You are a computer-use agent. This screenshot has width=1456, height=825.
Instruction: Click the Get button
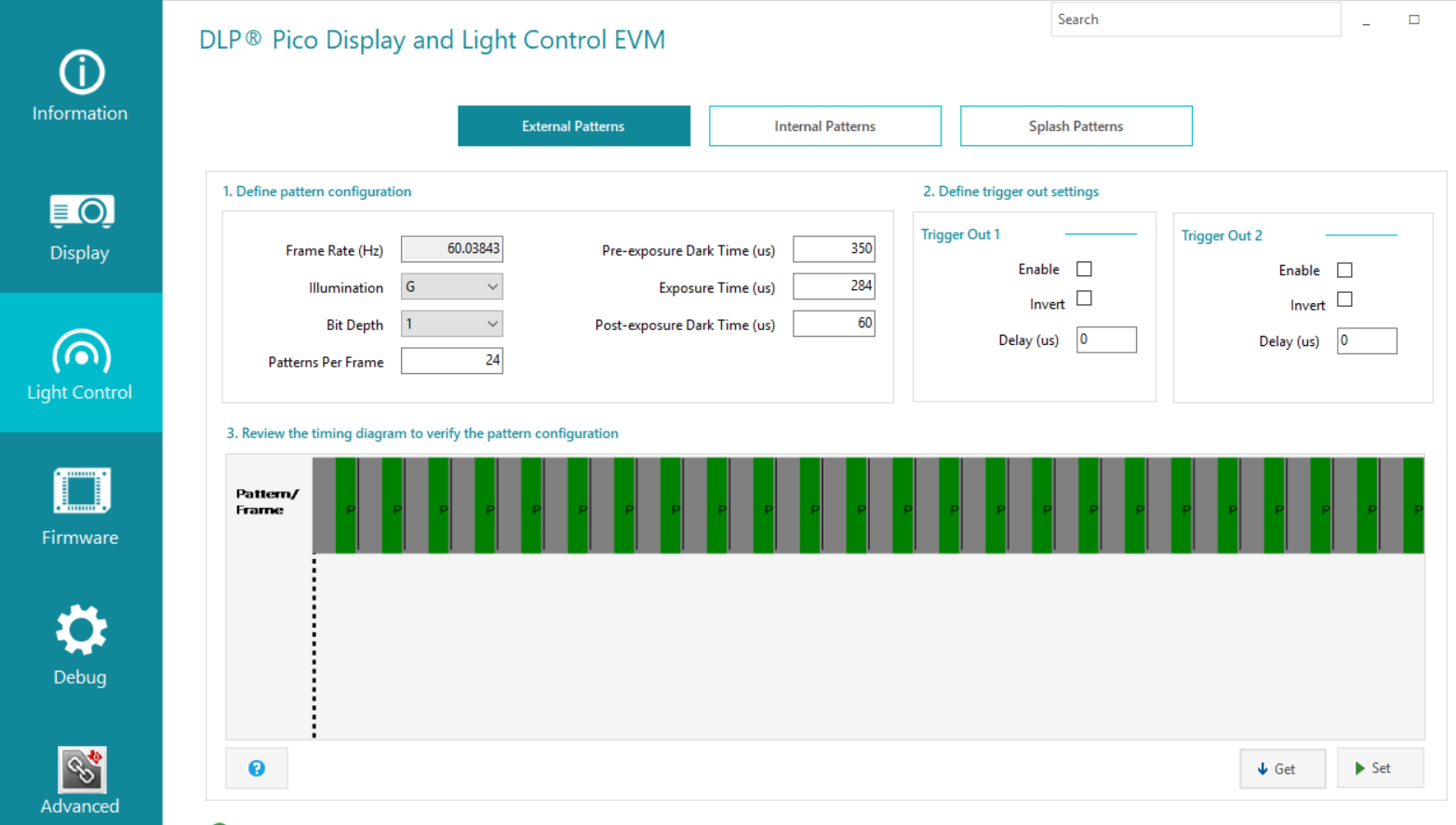click(1283, 768)
